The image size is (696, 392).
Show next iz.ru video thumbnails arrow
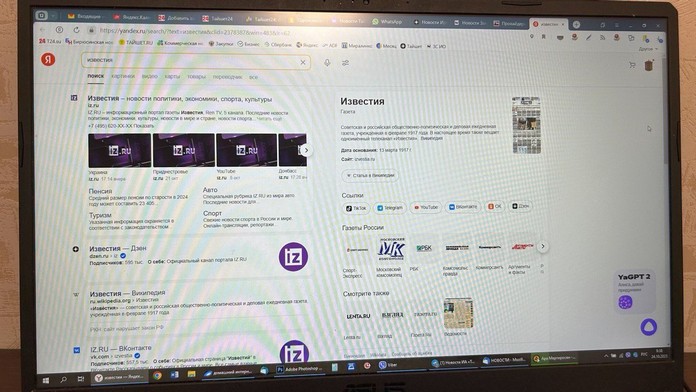pyautogui.click(x=306, y=150)
